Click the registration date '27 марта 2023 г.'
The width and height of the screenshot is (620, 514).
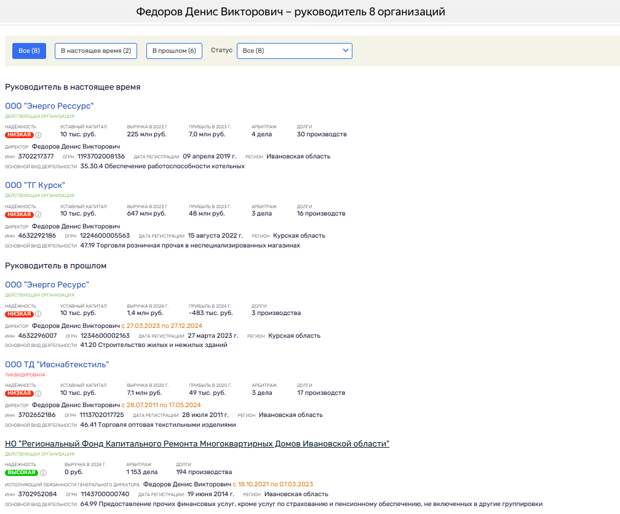click(213, 336)
